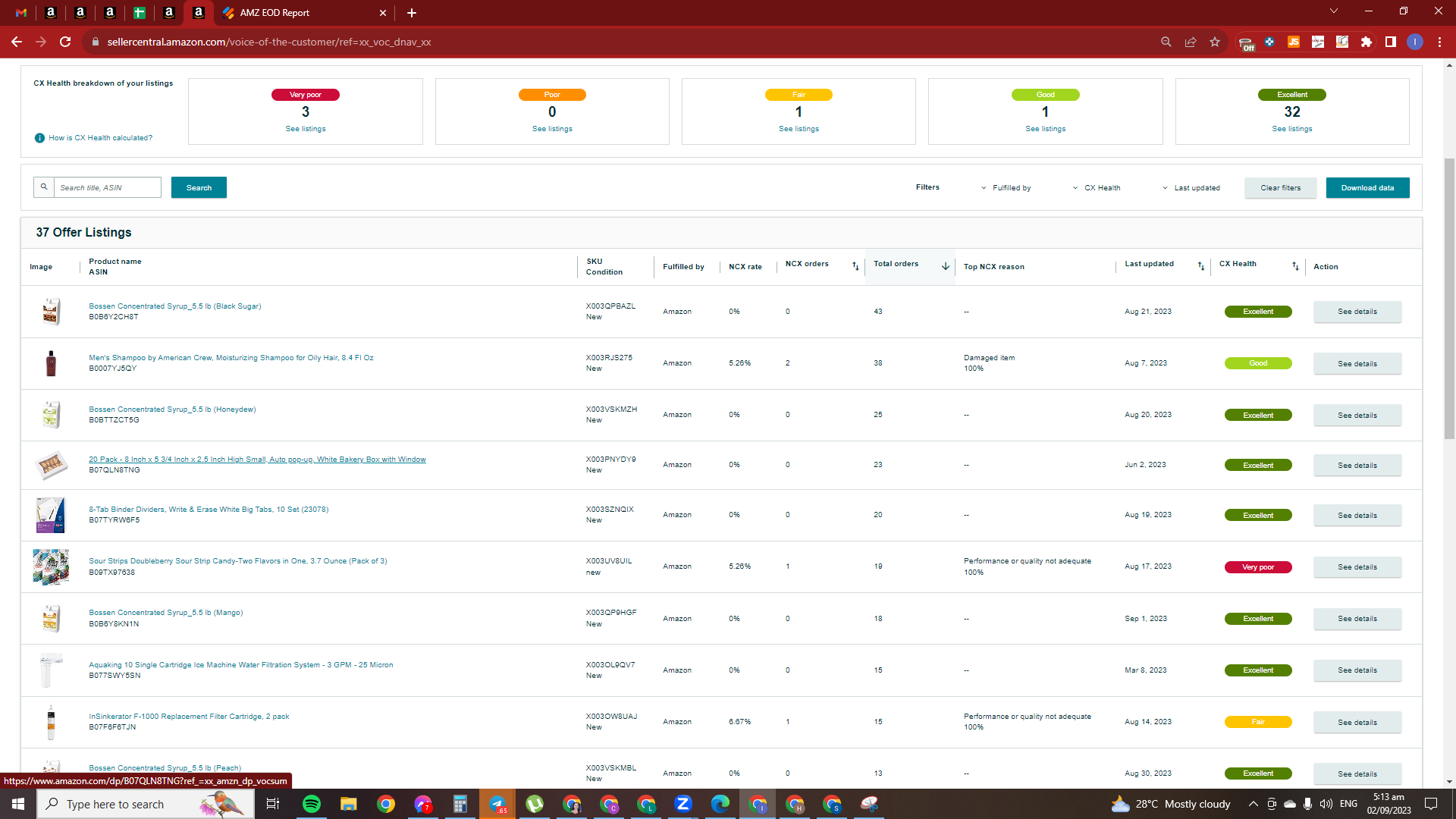See details for Black Sugar syrup row
Image resolution: width=1456 pixels, height=819 pixels.
point(1357,312)
